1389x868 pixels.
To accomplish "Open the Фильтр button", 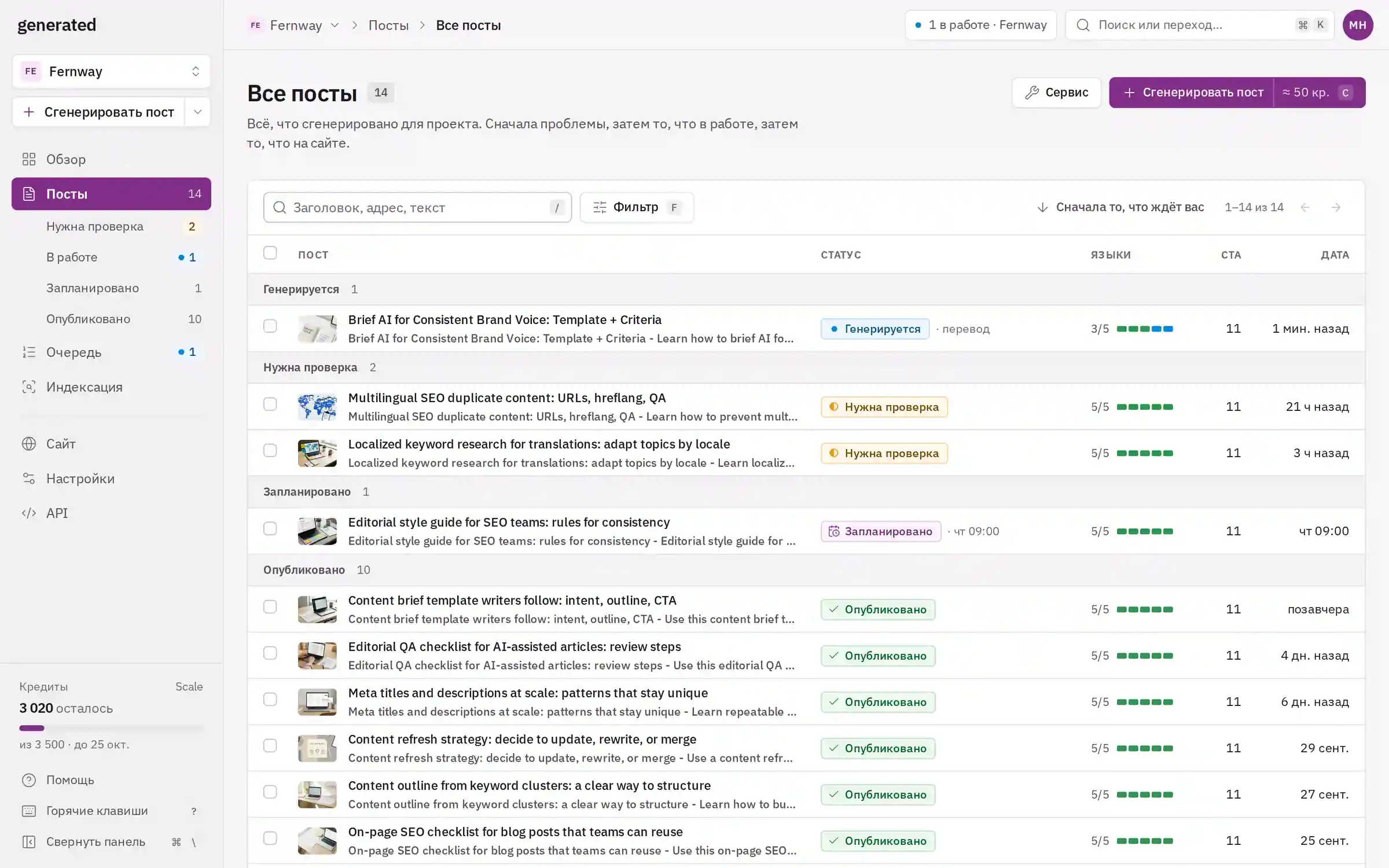I will (x=637, y=207).
